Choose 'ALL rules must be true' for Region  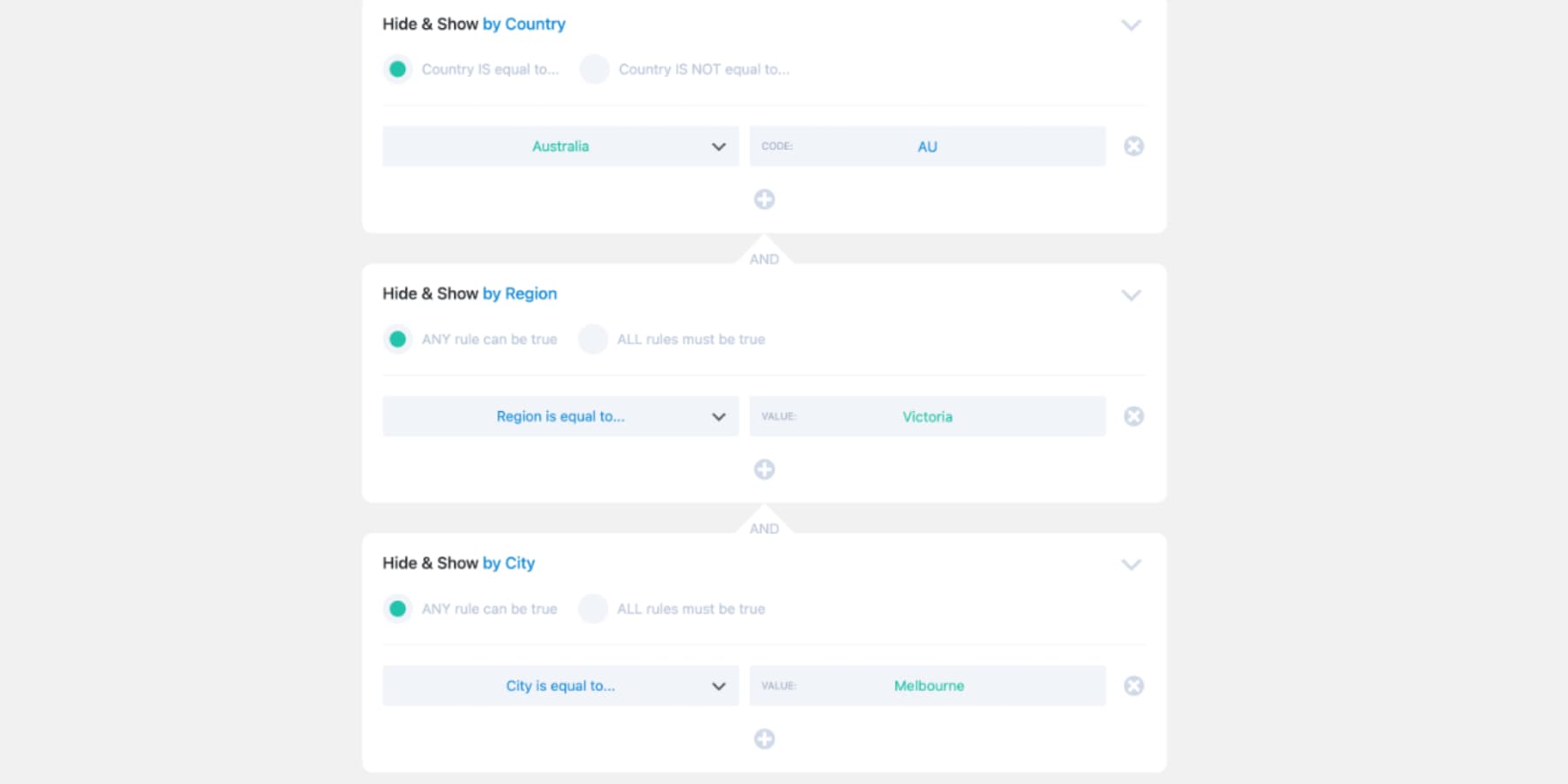coord(592,339)
